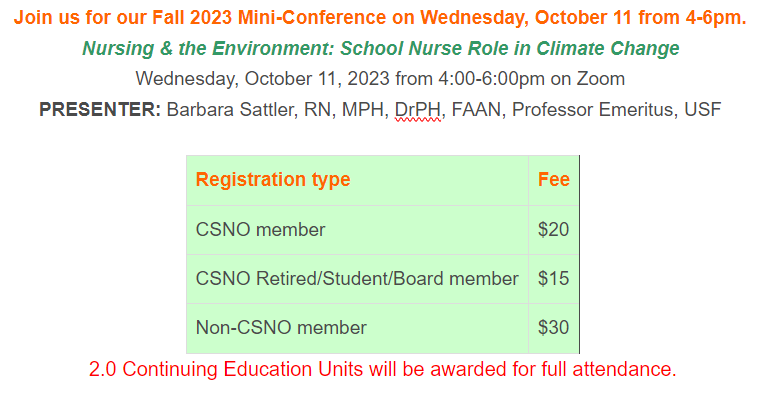Click the Barbara Sattler name text
Viewport: 763px width, 396px height.
[x=230, y=110]
